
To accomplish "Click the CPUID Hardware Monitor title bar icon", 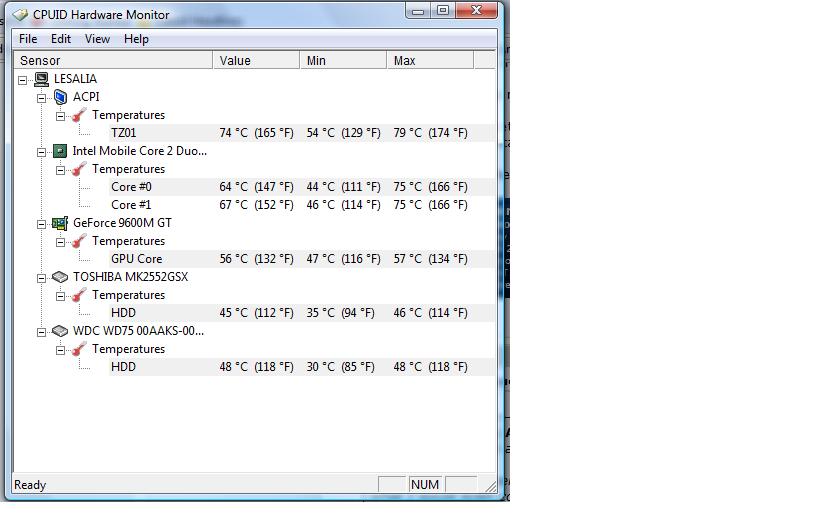I will (20, 14).
